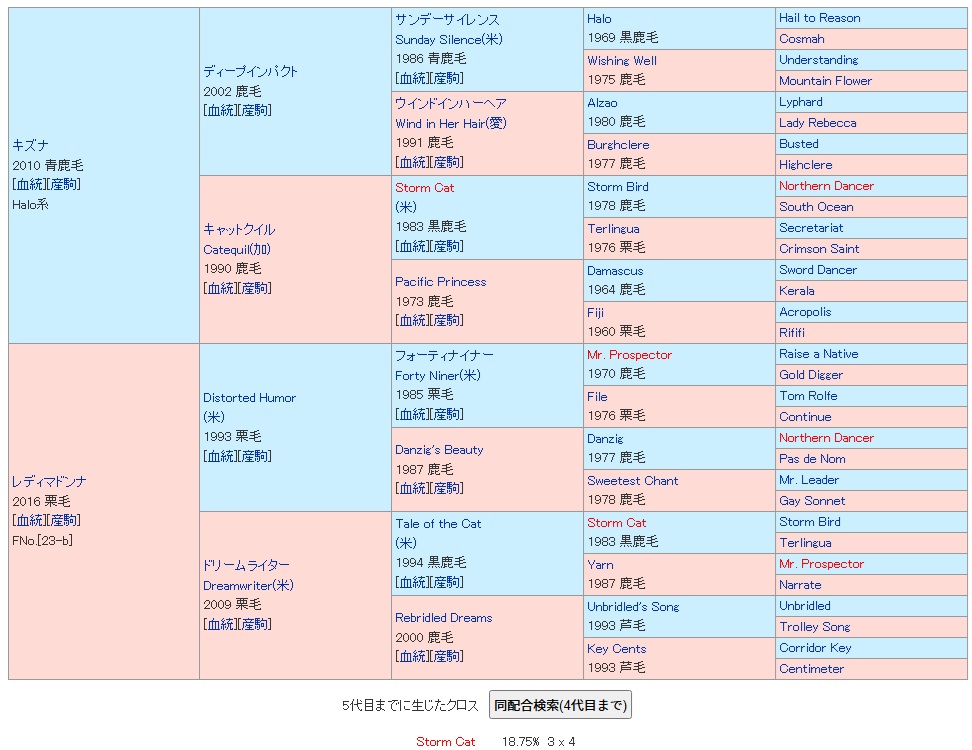
Task: Open the Rififi link
Action: 792,333
